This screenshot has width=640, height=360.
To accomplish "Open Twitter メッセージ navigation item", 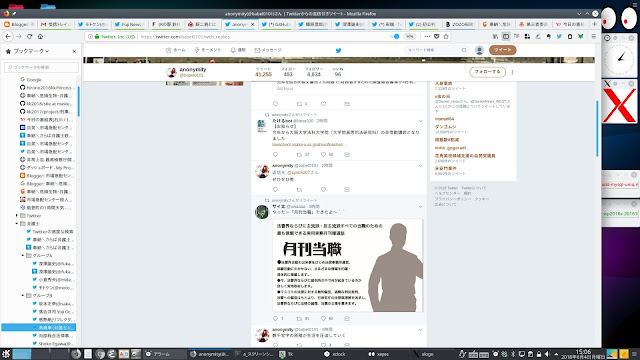I will click(268, 50).
